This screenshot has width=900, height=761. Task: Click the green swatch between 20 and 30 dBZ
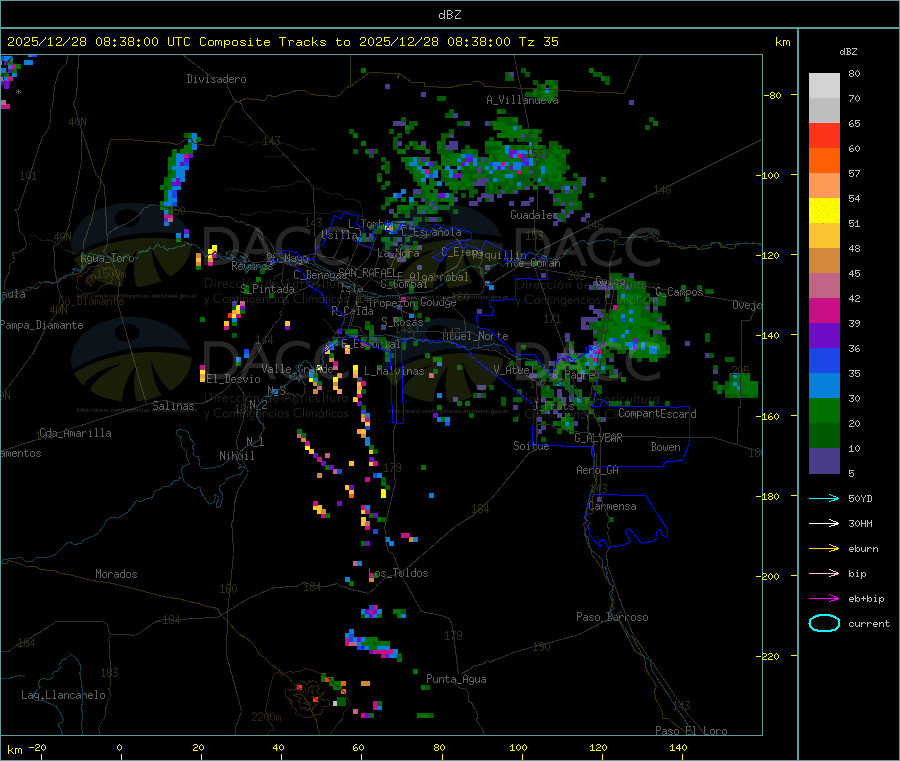point(824,410)
